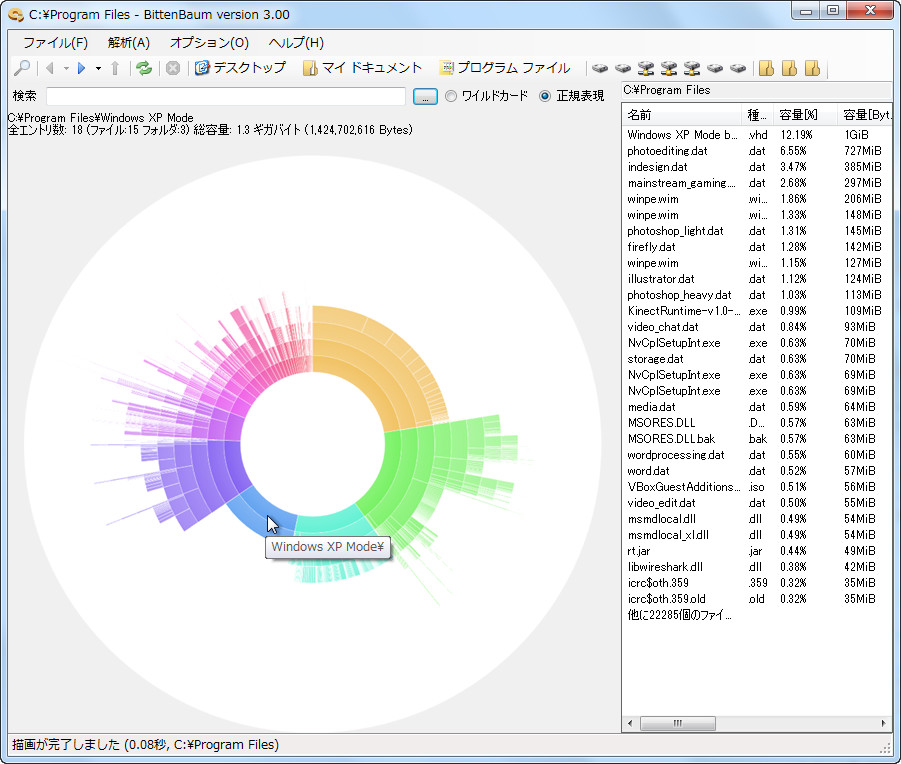
Task: Select photoediting.dat in the file list
Action: (667, 151)
